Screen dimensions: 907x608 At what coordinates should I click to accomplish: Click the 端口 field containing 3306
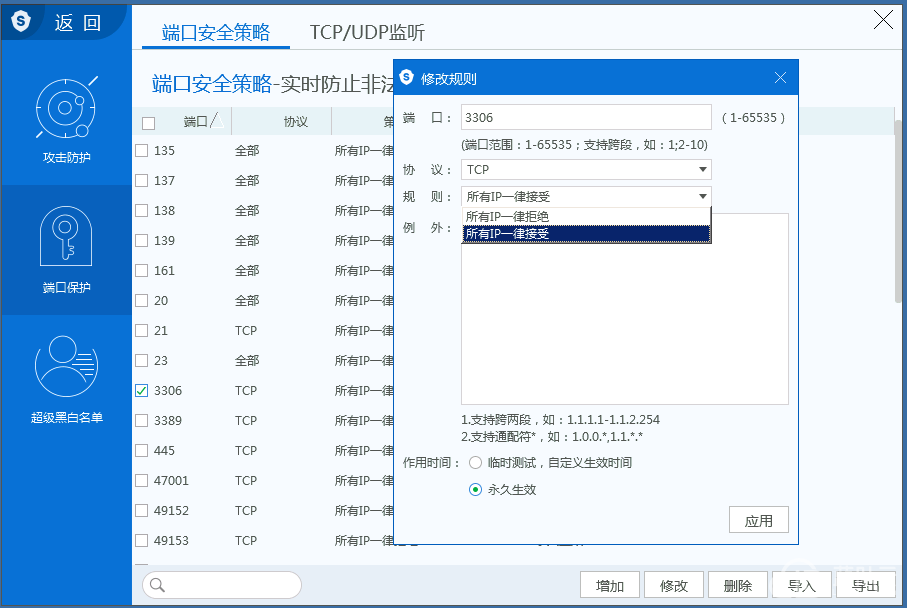(x=586, y=117)
